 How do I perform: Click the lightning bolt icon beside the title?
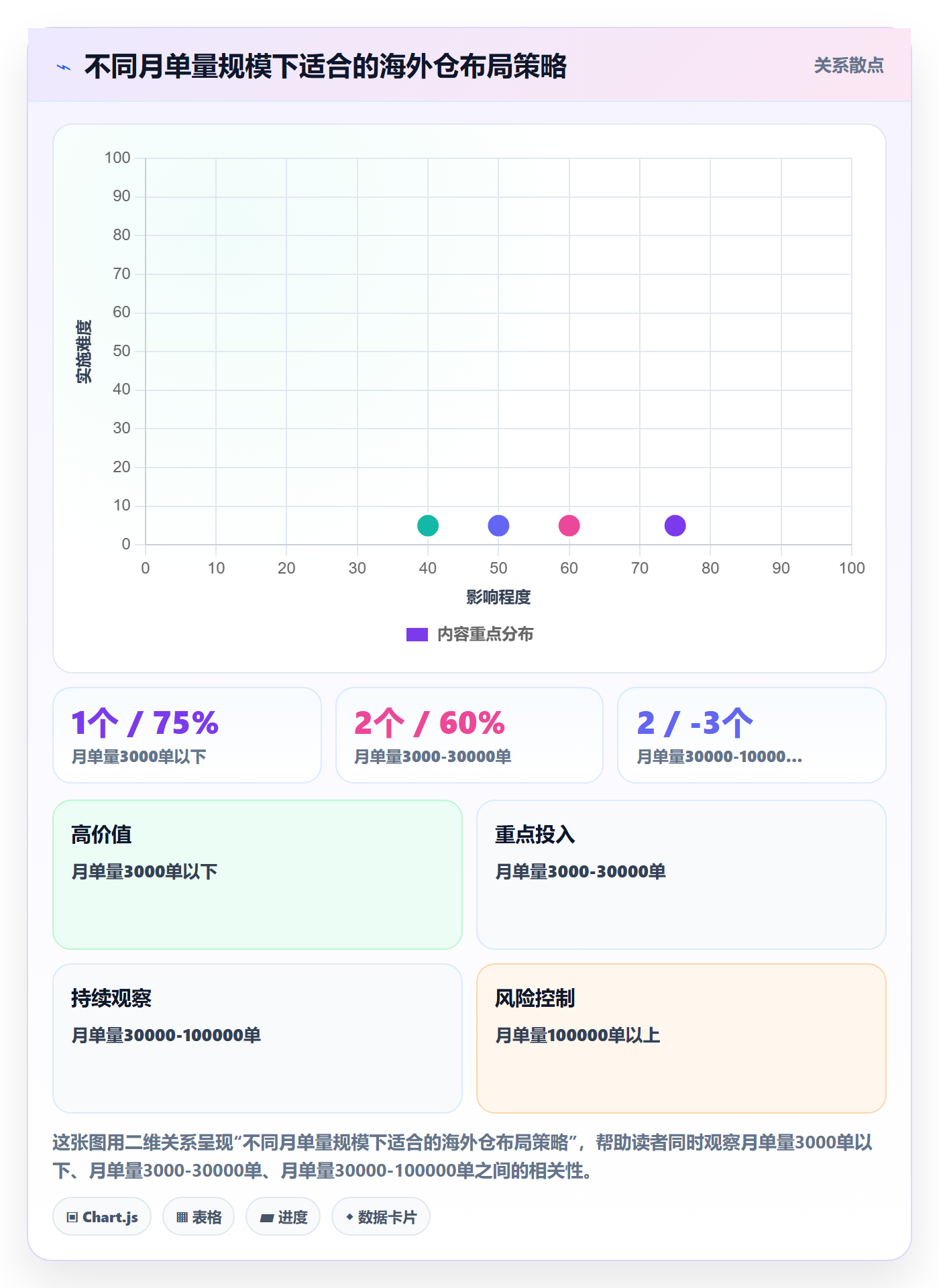point(64,67)
